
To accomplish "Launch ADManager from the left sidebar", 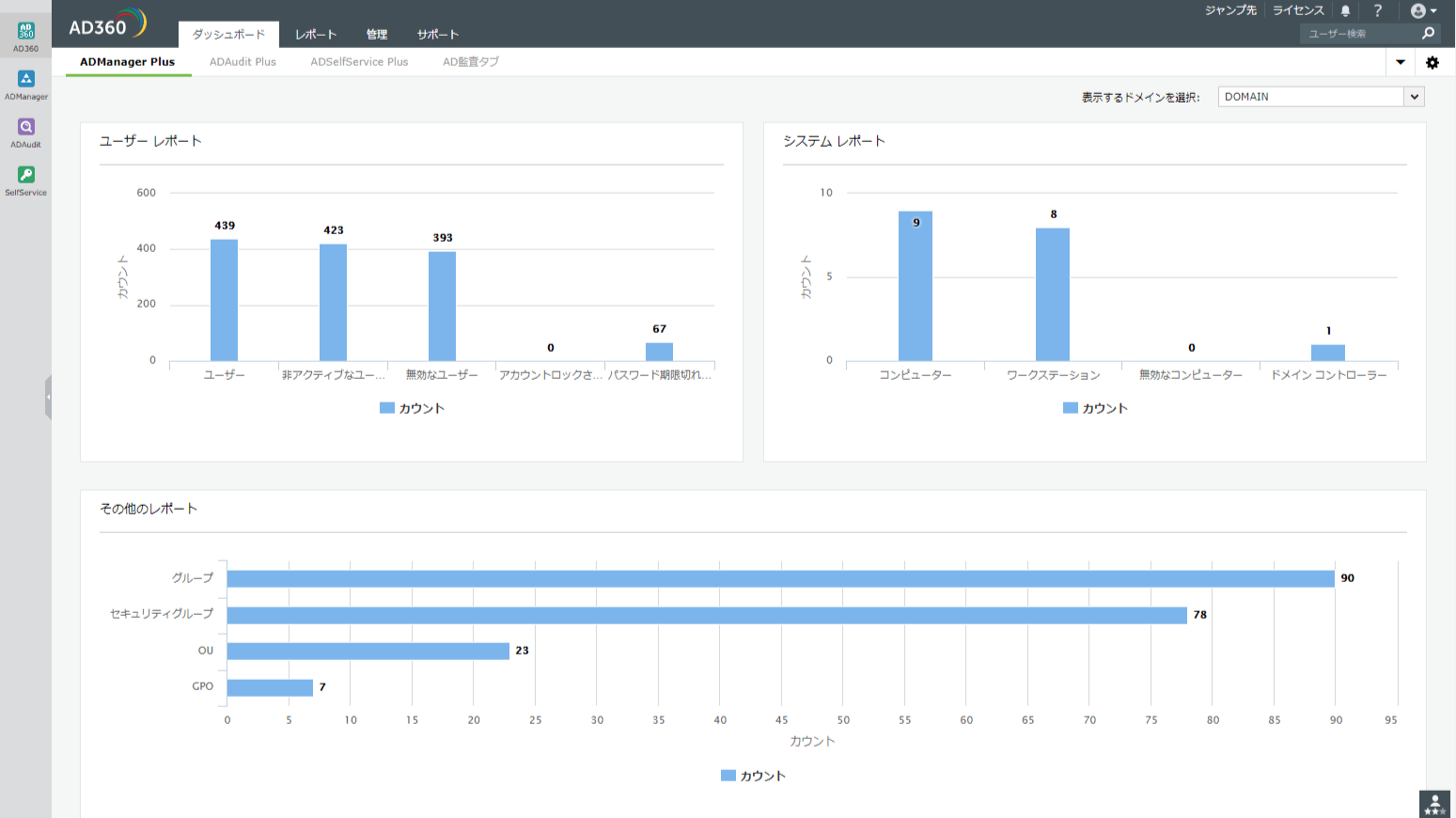I will click(x=25, y=83).
